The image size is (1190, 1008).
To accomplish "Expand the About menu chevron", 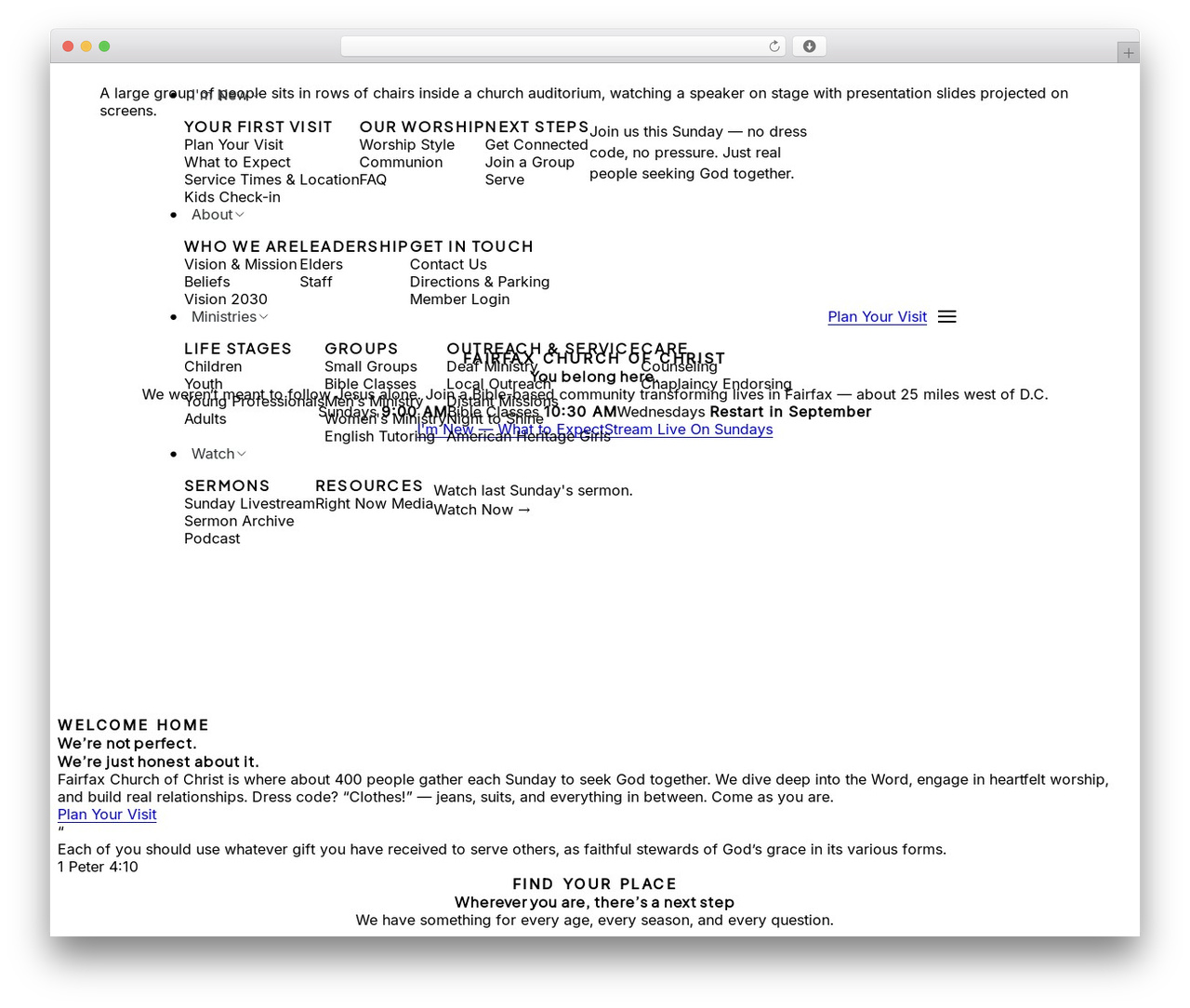I will click(240, 215).
